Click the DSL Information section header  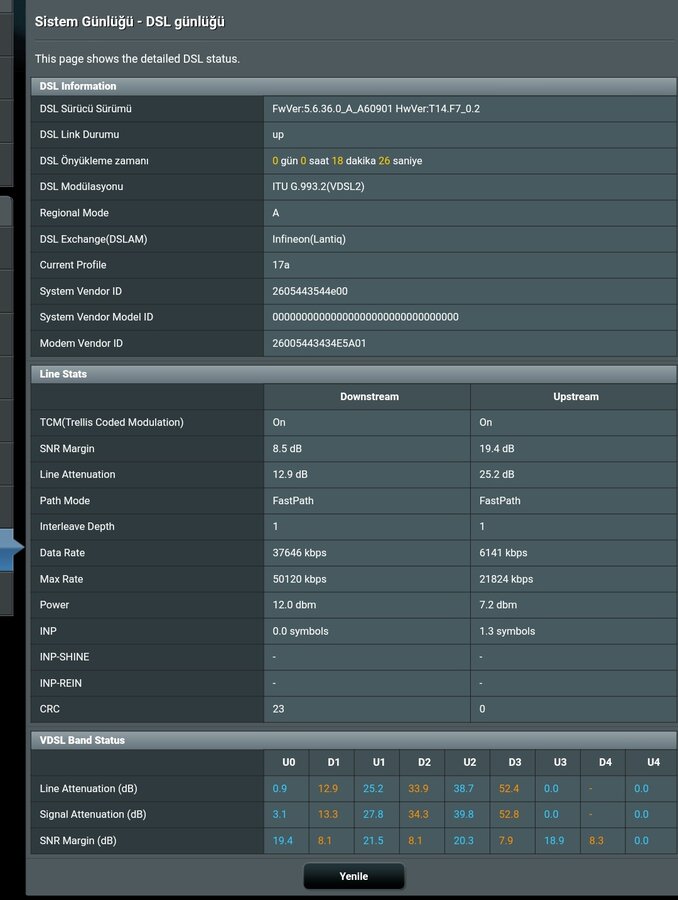point(78,86)
